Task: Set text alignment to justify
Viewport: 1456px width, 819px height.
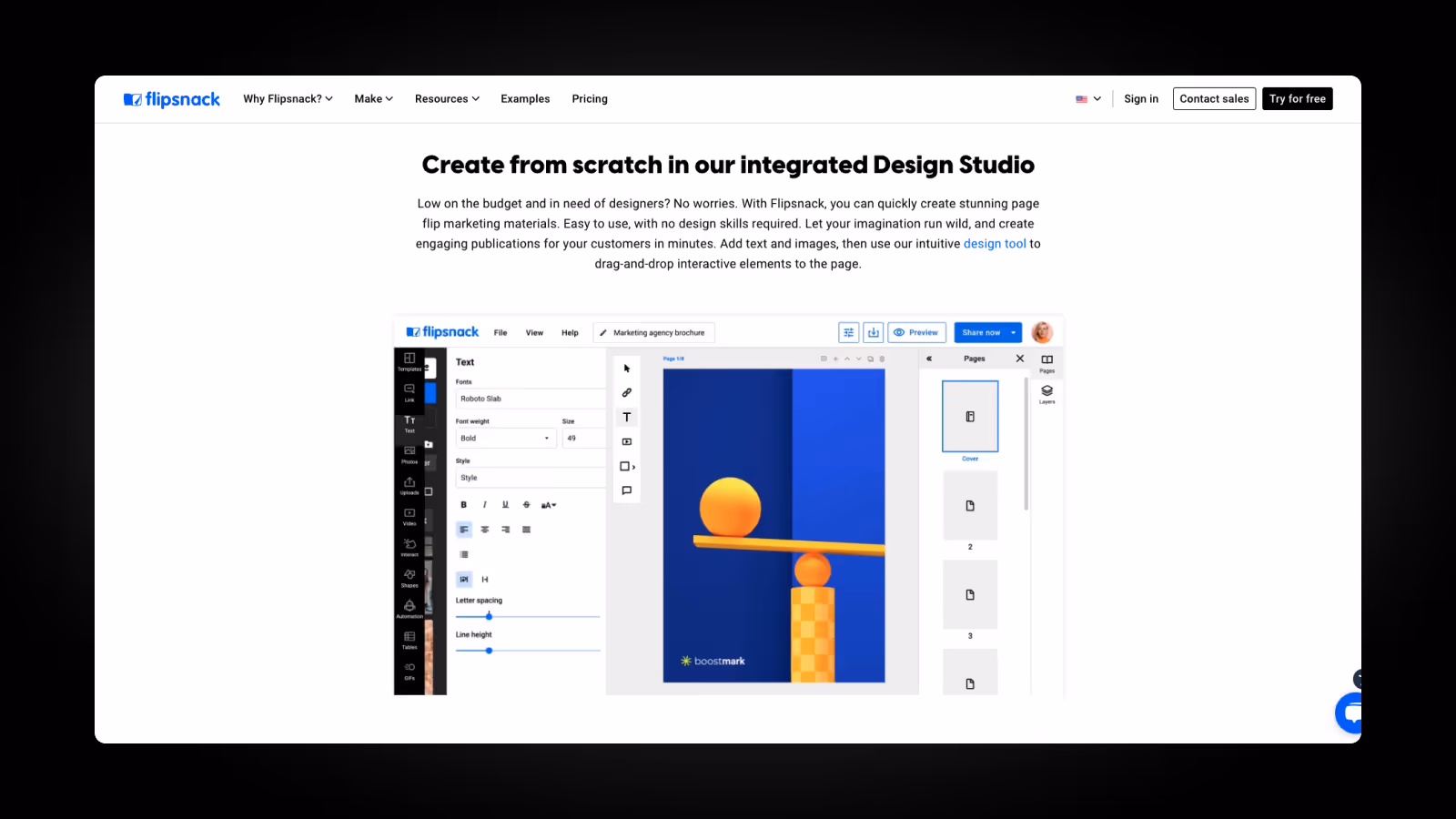Action: pyautogui.click(x=527, y=530)
